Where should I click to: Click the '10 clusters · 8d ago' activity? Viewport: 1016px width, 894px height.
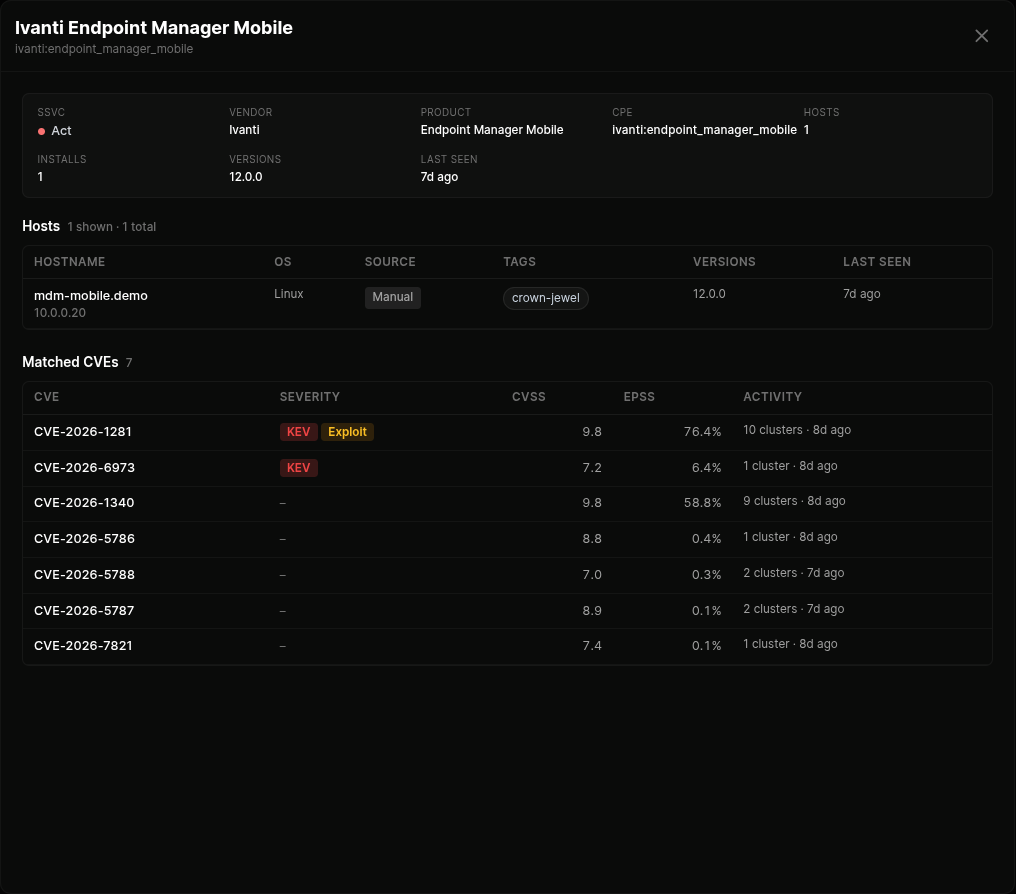pyautogui.click(x=797, y=430)
